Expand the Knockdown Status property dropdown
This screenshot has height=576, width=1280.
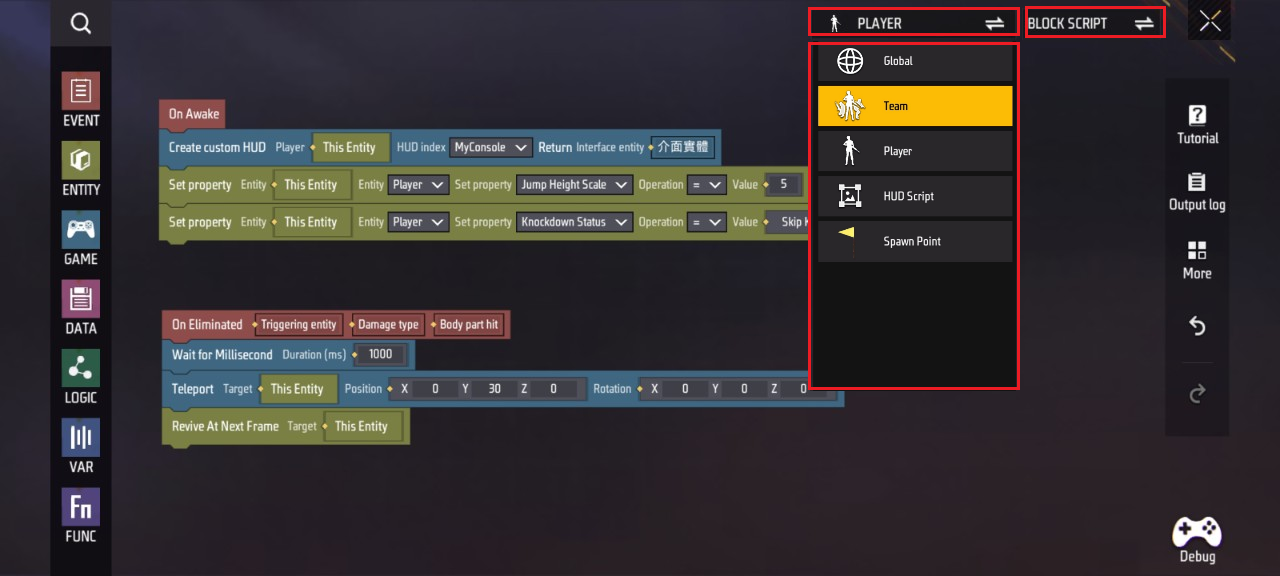click(x=574, y=222)
